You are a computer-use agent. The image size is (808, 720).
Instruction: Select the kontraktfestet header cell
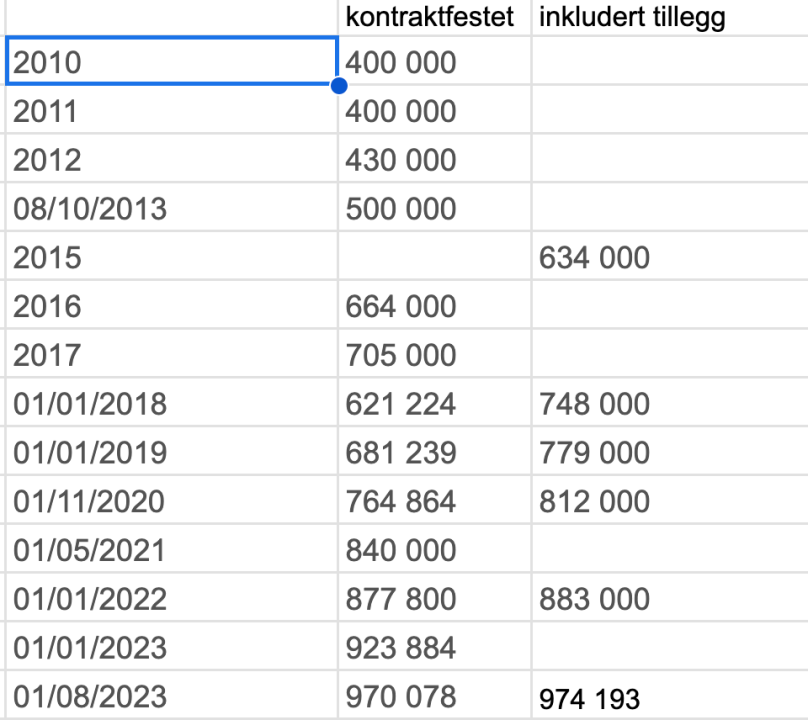point(430,17)
